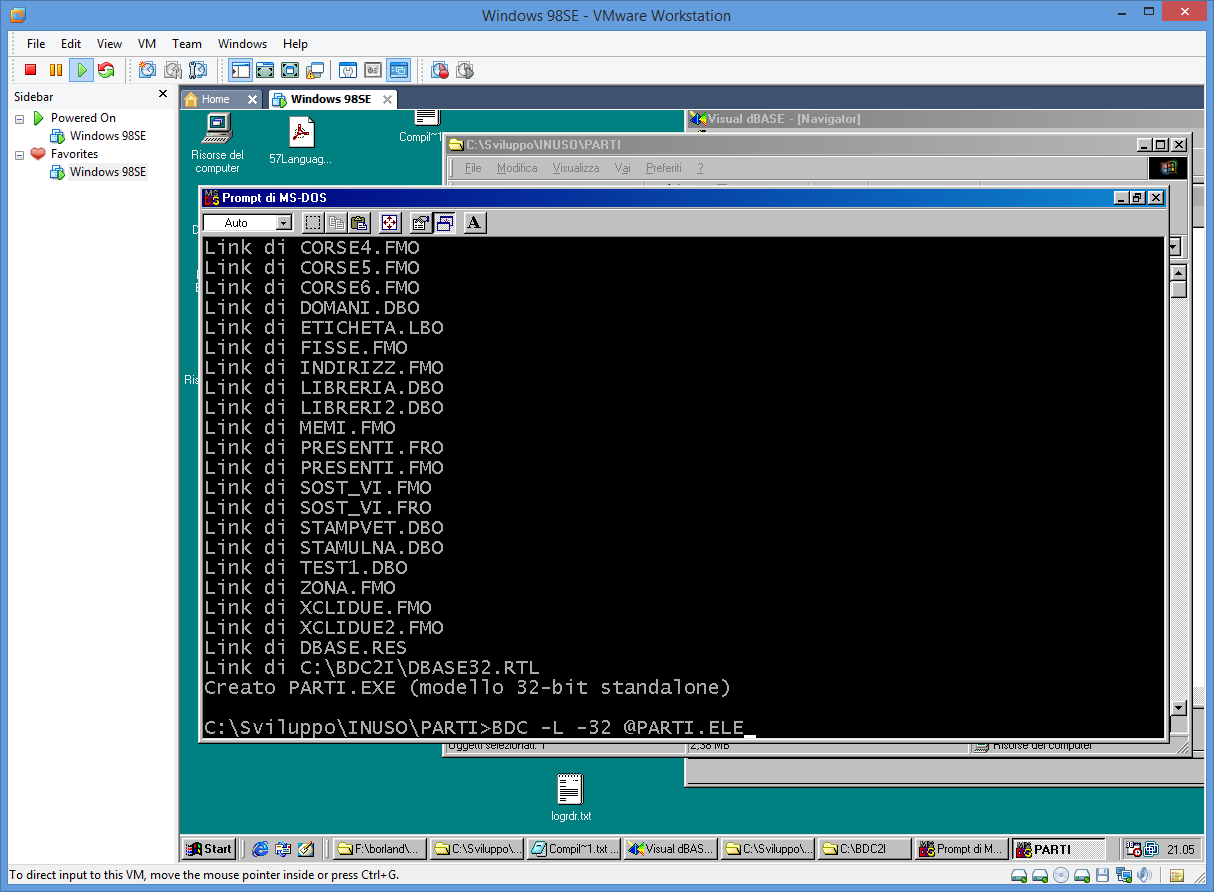Screen dimensions: 1214x892
Task: Click the Compil~1 desktop icon
Action: click(x=423, y=126)
